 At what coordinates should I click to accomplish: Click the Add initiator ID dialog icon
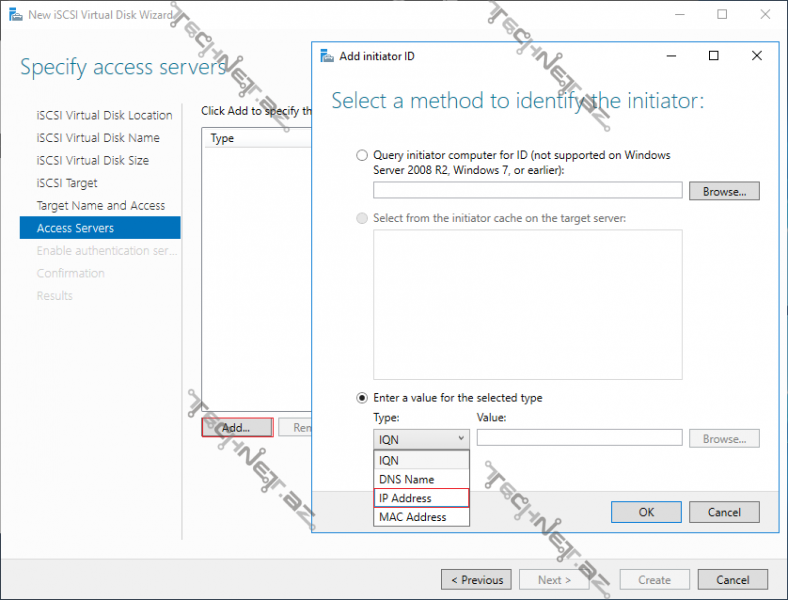click(326, 56)
